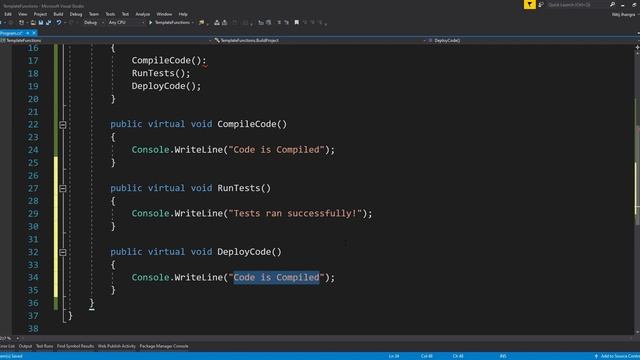Viewport: 640px width, 360px height.
Task: Open the DeployCode() member dropdown
Action: 533,40
